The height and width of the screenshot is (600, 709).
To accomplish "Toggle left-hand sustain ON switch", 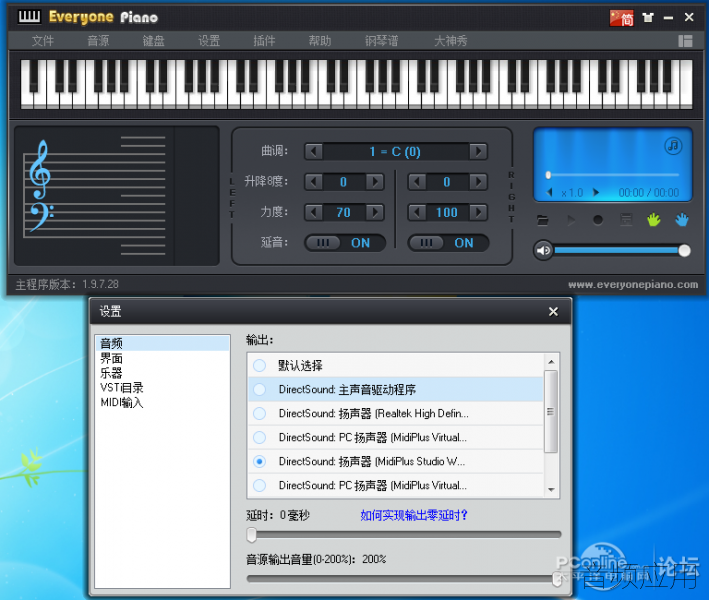I will pos(345,243).
